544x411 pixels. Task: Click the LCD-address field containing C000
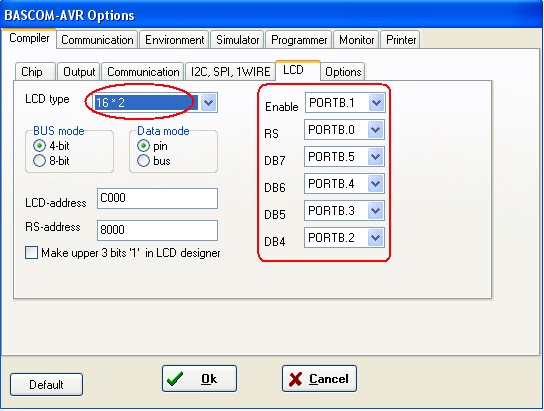point(157,198)
